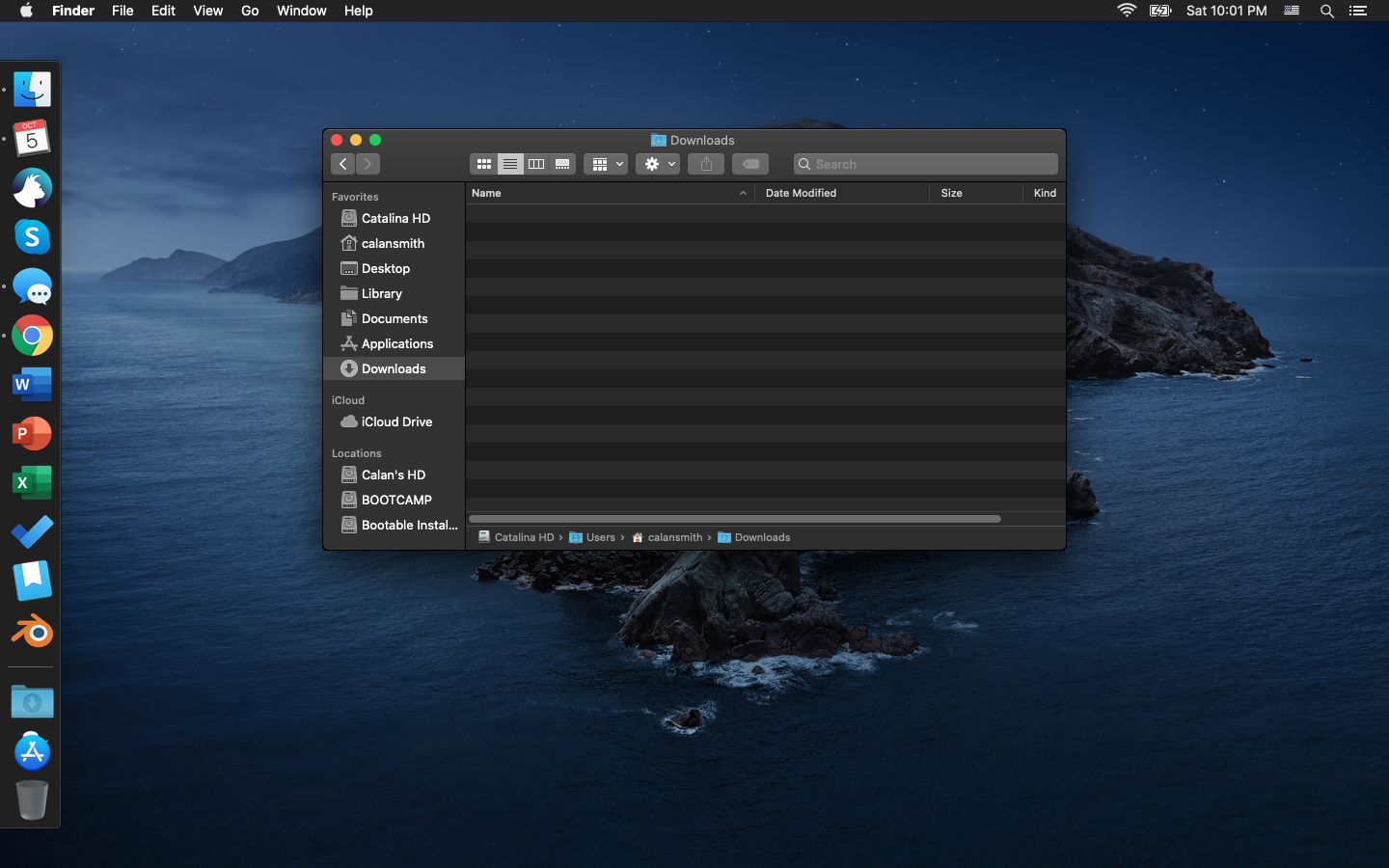The height and width of the screenshot is (868, 1389).
Task: Open the Go menu in menu bar
Action: tap(250, 11)
